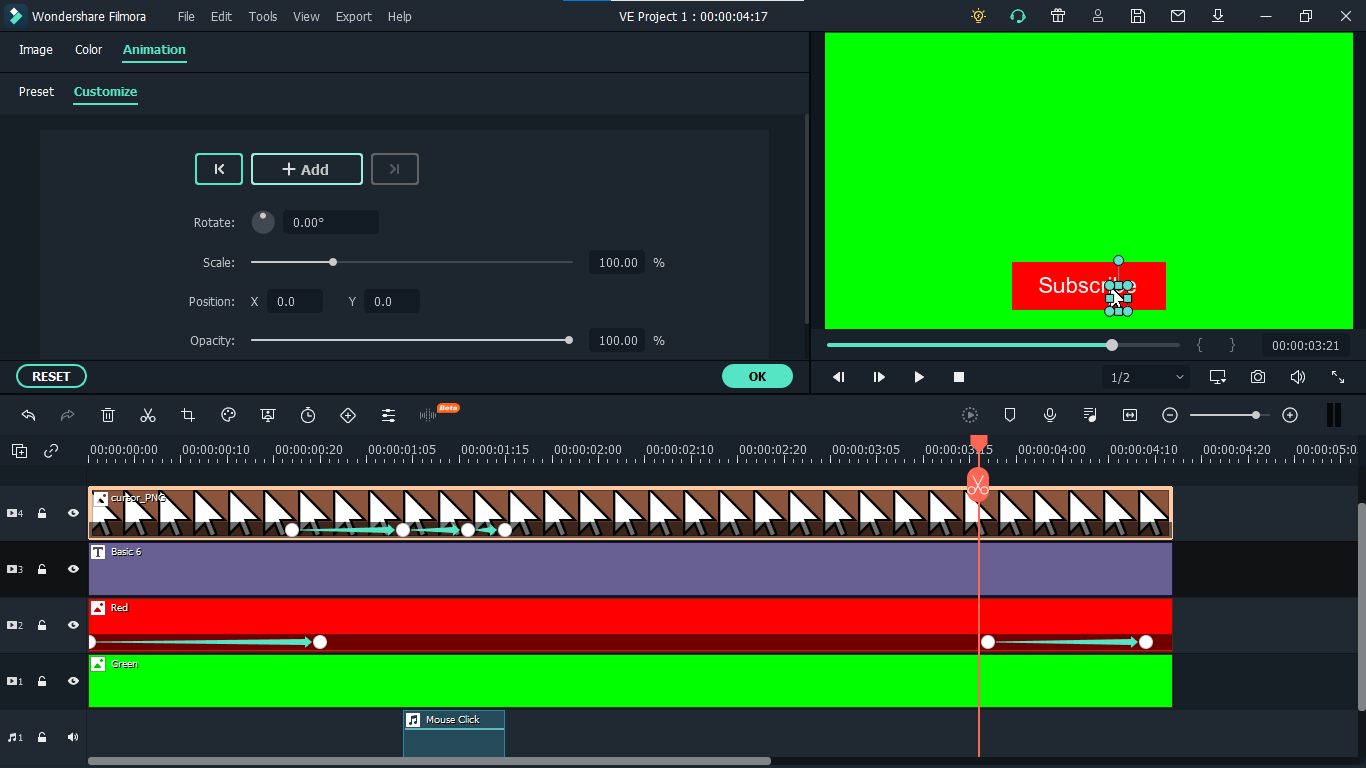Switch to the Color tab
Screen dimensions: 1366x768
click(x=89, y=50)
